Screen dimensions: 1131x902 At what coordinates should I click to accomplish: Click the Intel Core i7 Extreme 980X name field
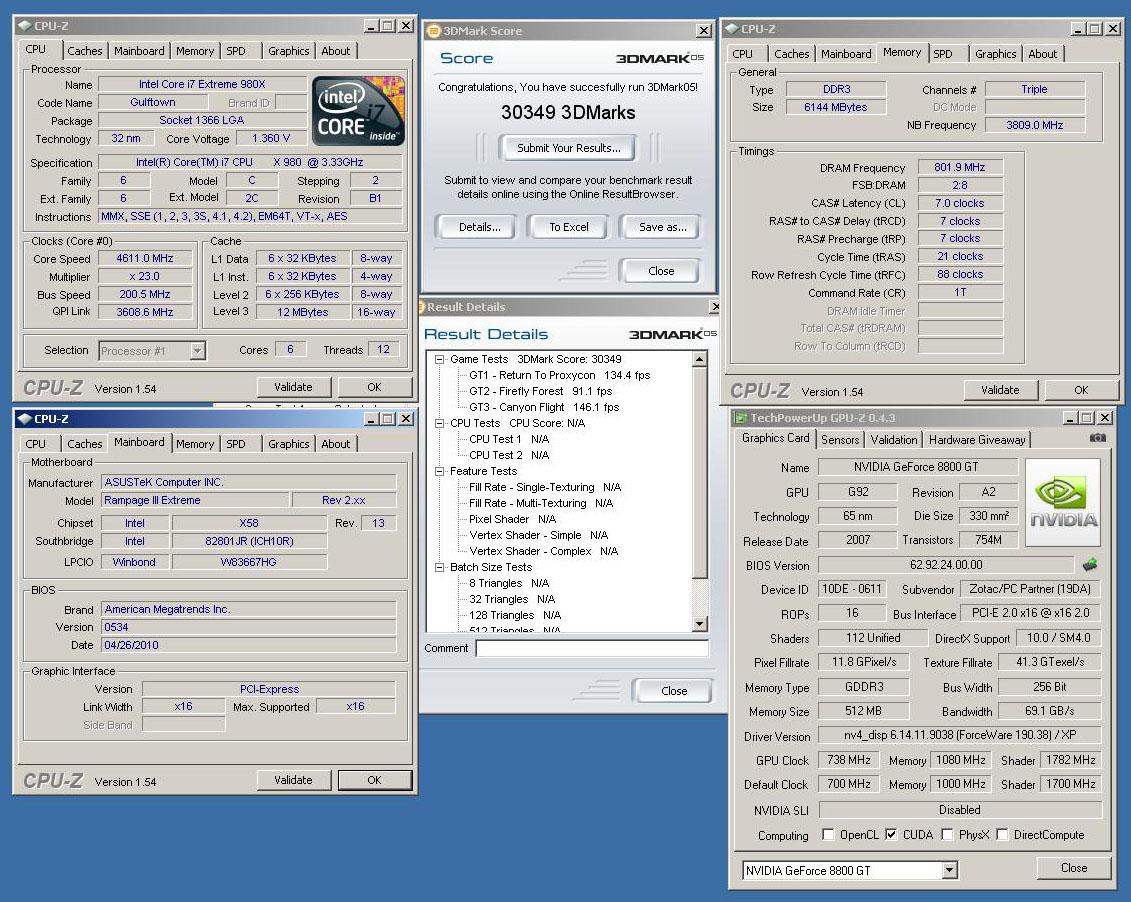(x=202, y=84)
